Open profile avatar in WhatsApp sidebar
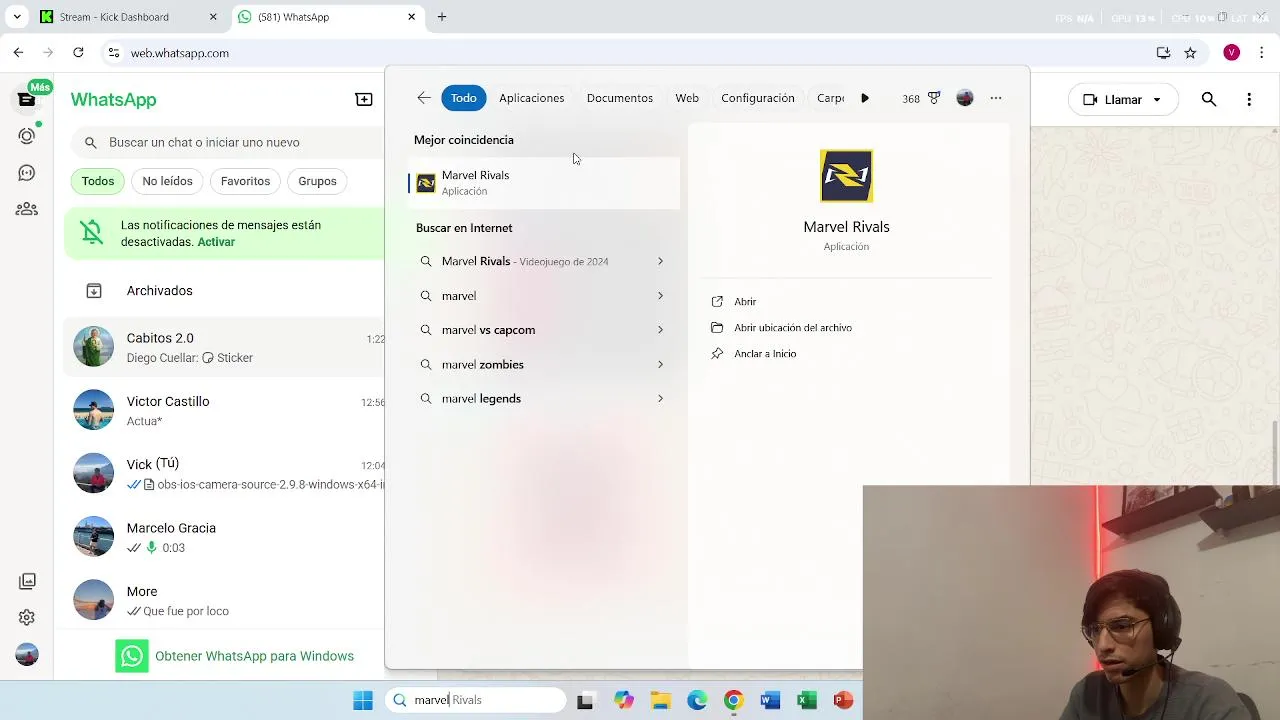 coord(27,655)
